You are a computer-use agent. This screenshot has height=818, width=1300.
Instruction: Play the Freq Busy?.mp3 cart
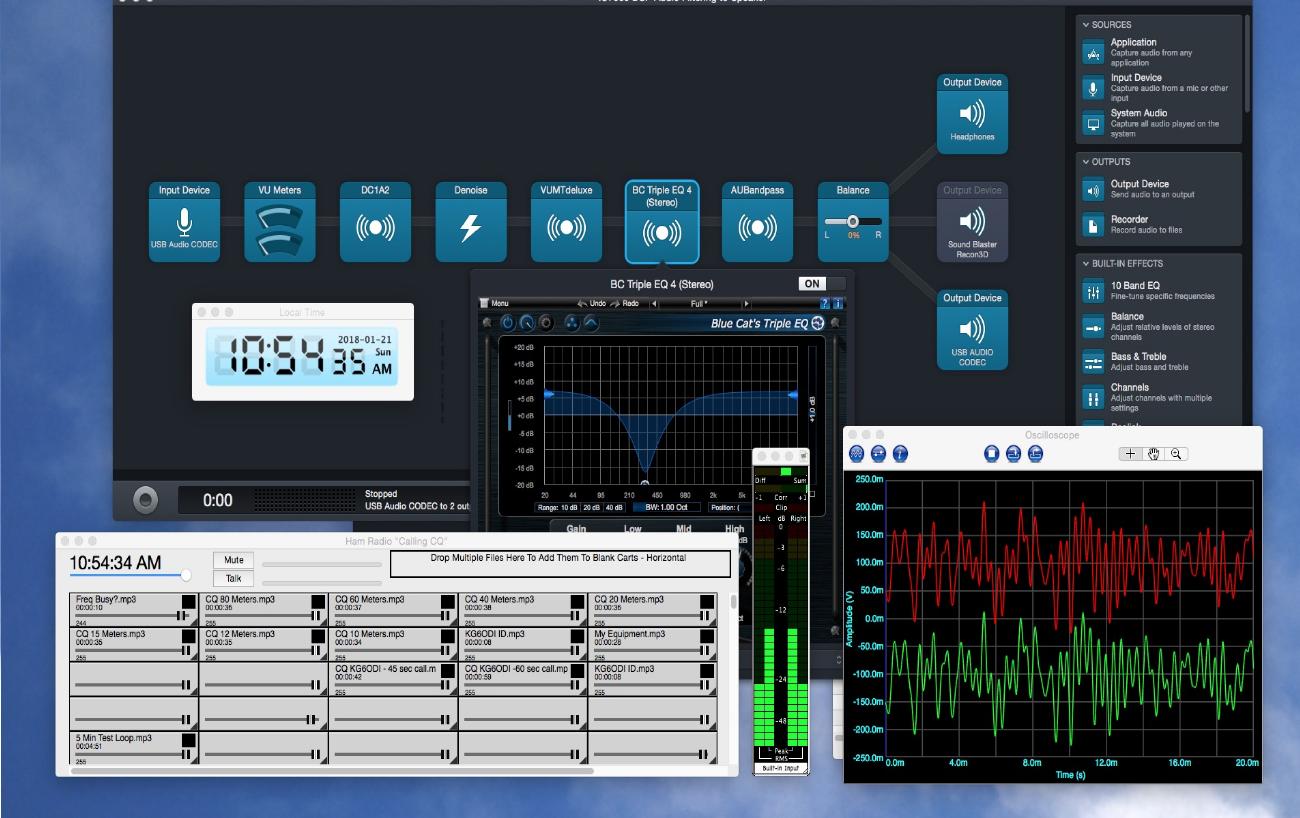[x=188, y=602]
